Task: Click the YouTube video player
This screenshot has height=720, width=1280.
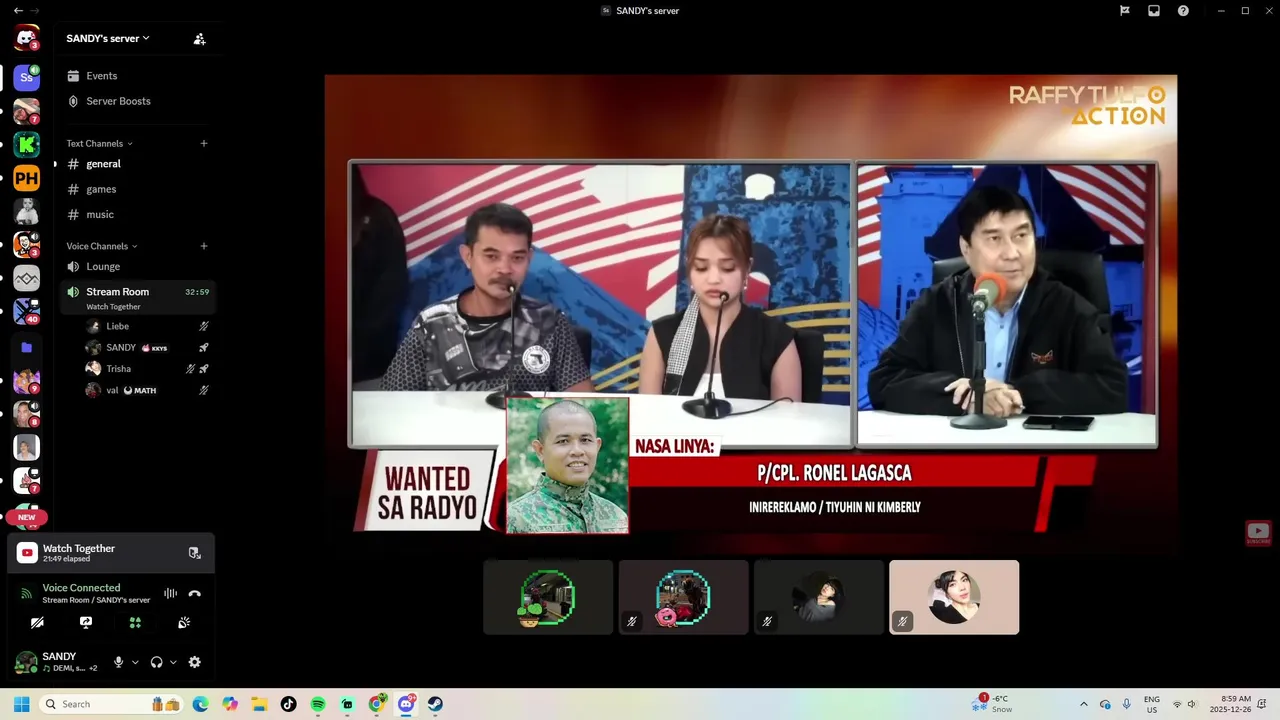Action: [x=750, y=313]
